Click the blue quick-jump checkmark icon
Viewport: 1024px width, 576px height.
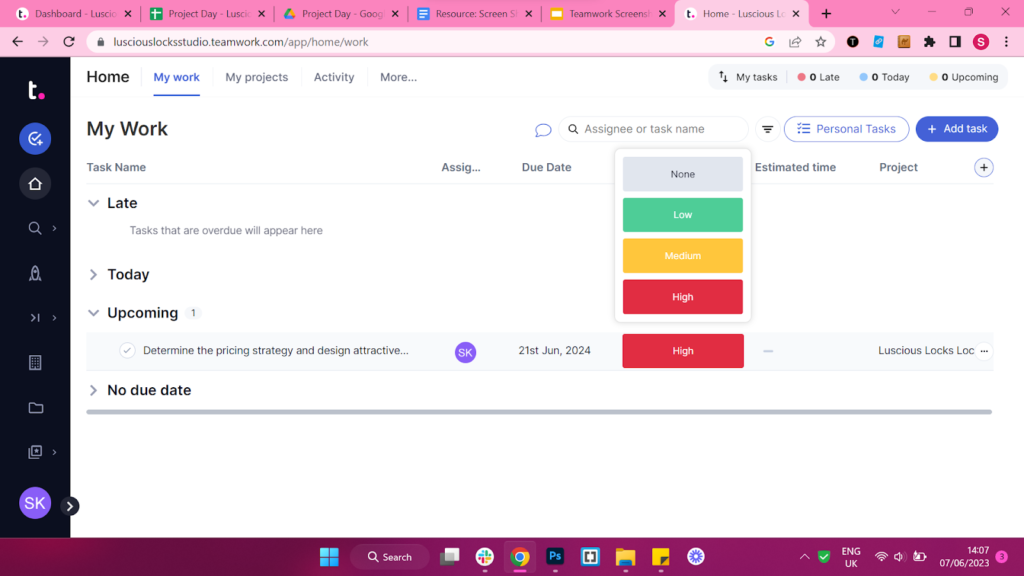35,138
